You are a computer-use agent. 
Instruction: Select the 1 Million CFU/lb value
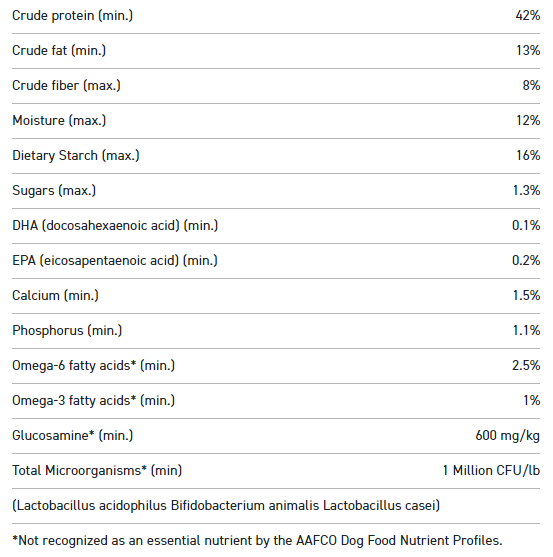tap(491, 470)
